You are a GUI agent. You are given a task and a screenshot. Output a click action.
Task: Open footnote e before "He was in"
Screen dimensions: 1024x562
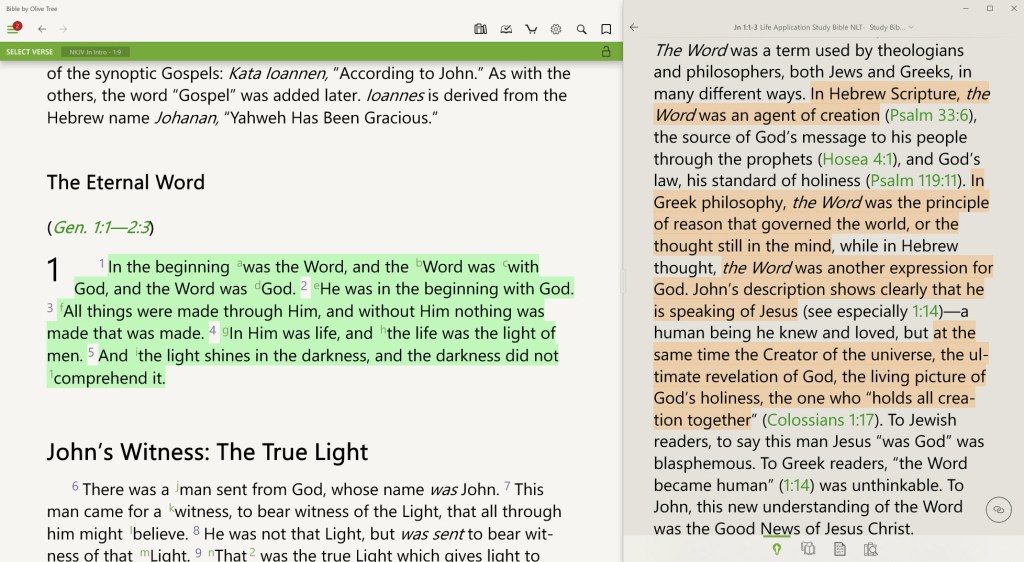[317, 286]
